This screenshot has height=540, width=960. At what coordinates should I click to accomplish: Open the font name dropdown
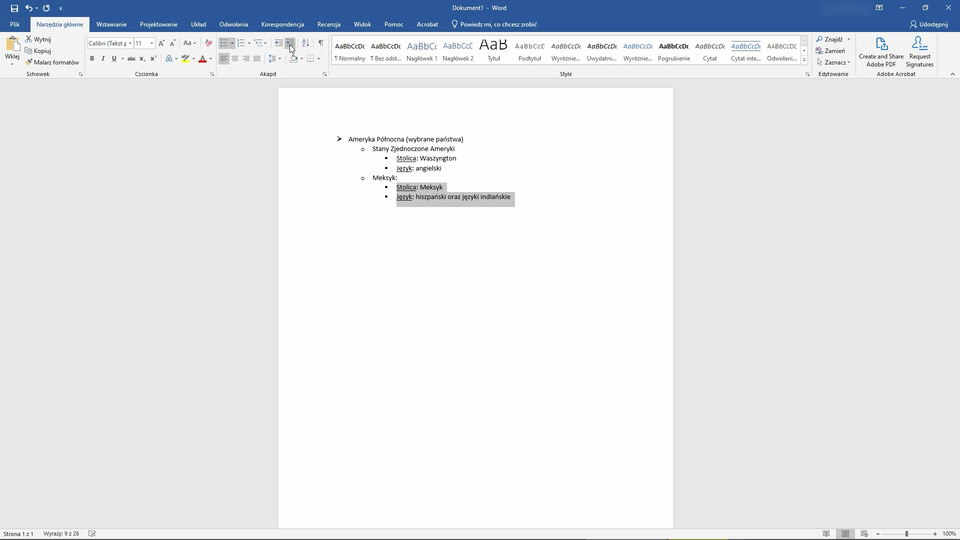(130, 43)
